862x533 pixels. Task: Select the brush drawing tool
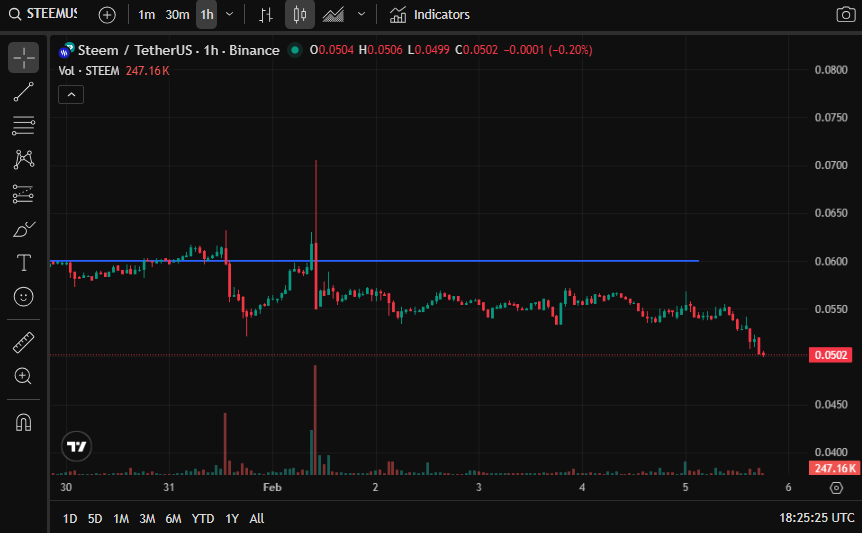coord(23,229)
